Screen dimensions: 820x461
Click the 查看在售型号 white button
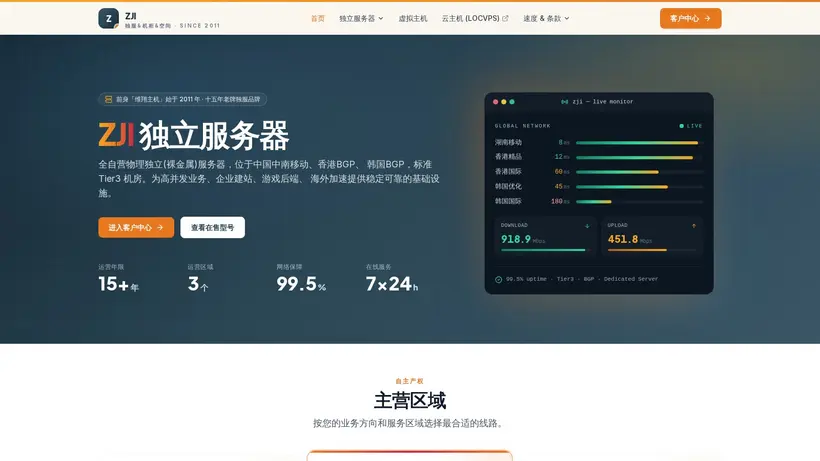click(x=212, y=227)
